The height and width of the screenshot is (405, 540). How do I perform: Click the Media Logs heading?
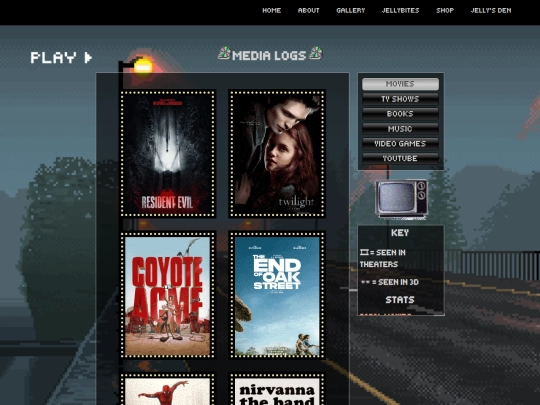tap(269, 55)
